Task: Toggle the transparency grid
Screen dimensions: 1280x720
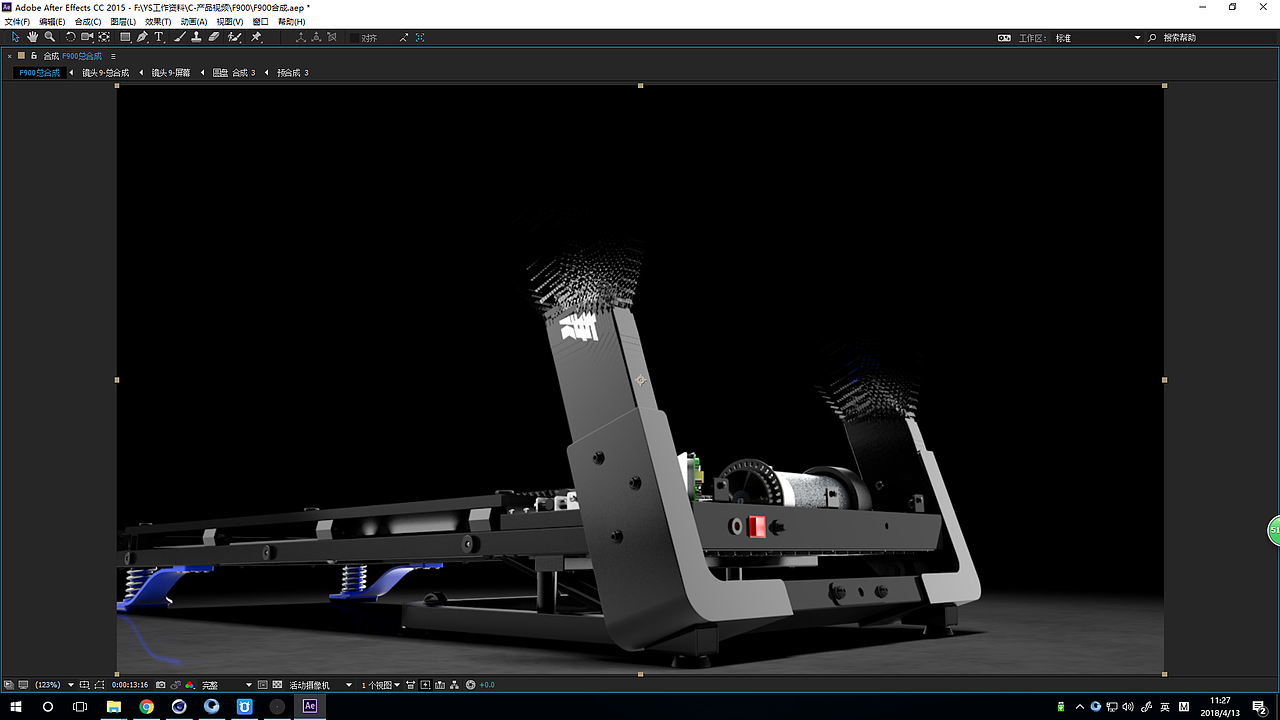Action: point(278,685)
